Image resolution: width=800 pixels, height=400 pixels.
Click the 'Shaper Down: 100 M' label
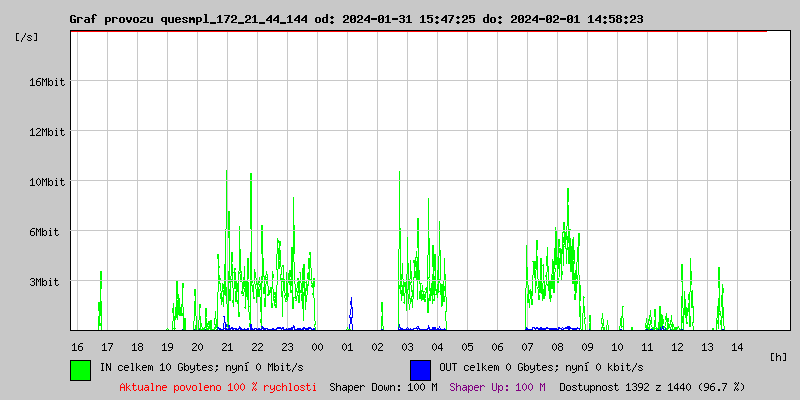[x=383, y=387]
